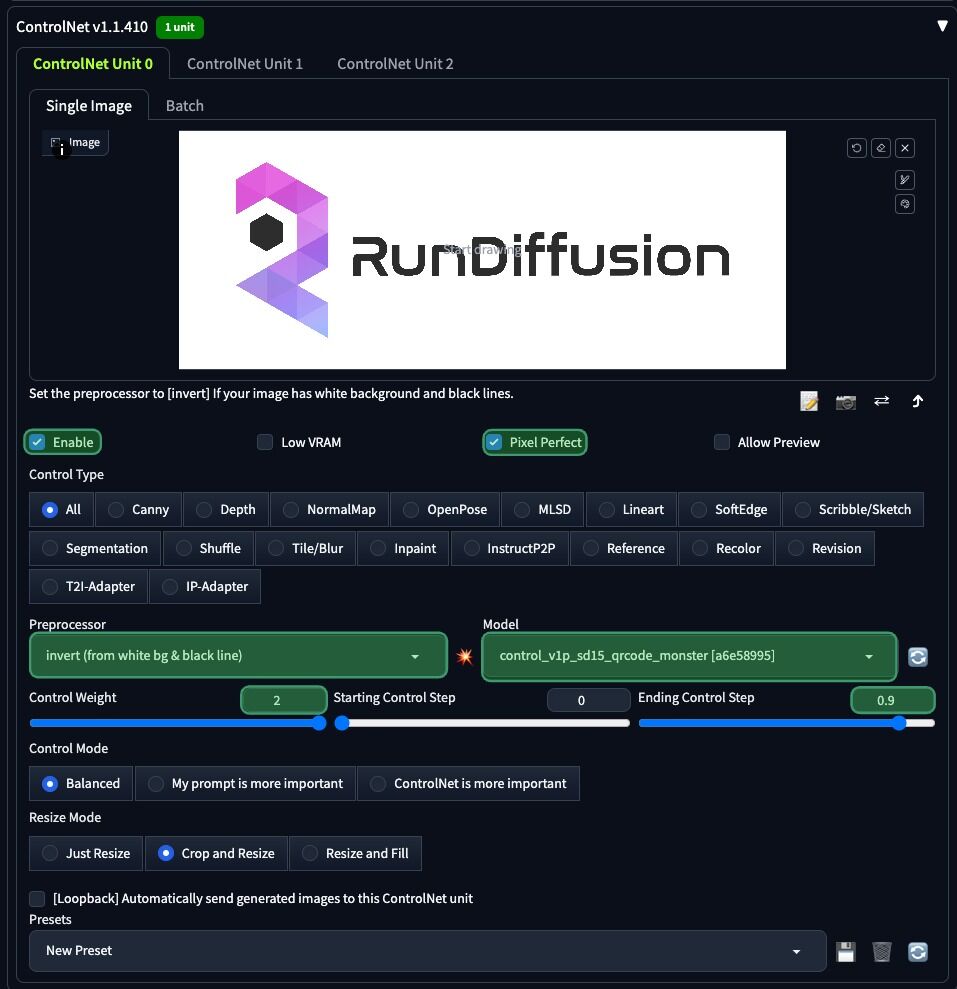Choose the MLSD control type

coord(543,510)
